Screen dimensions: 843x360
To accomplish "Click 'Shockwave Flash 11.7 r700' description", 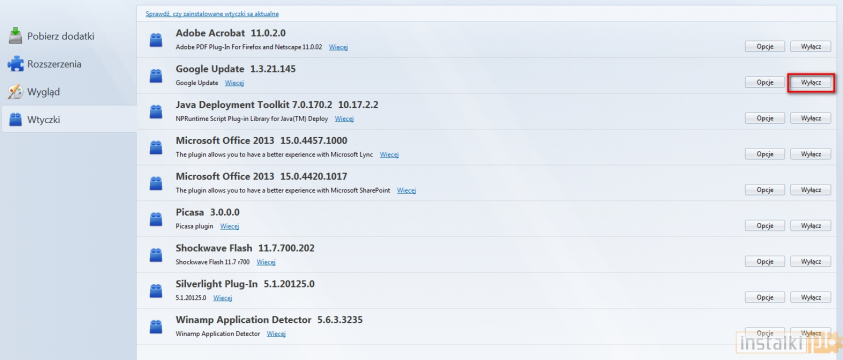I will [213, 262].
